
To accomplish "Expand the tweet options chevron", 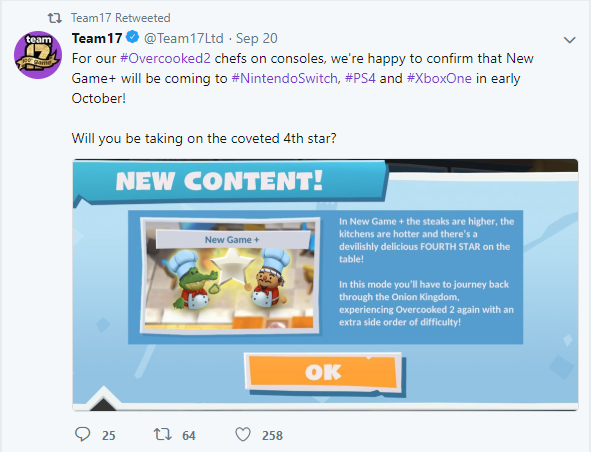I will tap(569, 40).
